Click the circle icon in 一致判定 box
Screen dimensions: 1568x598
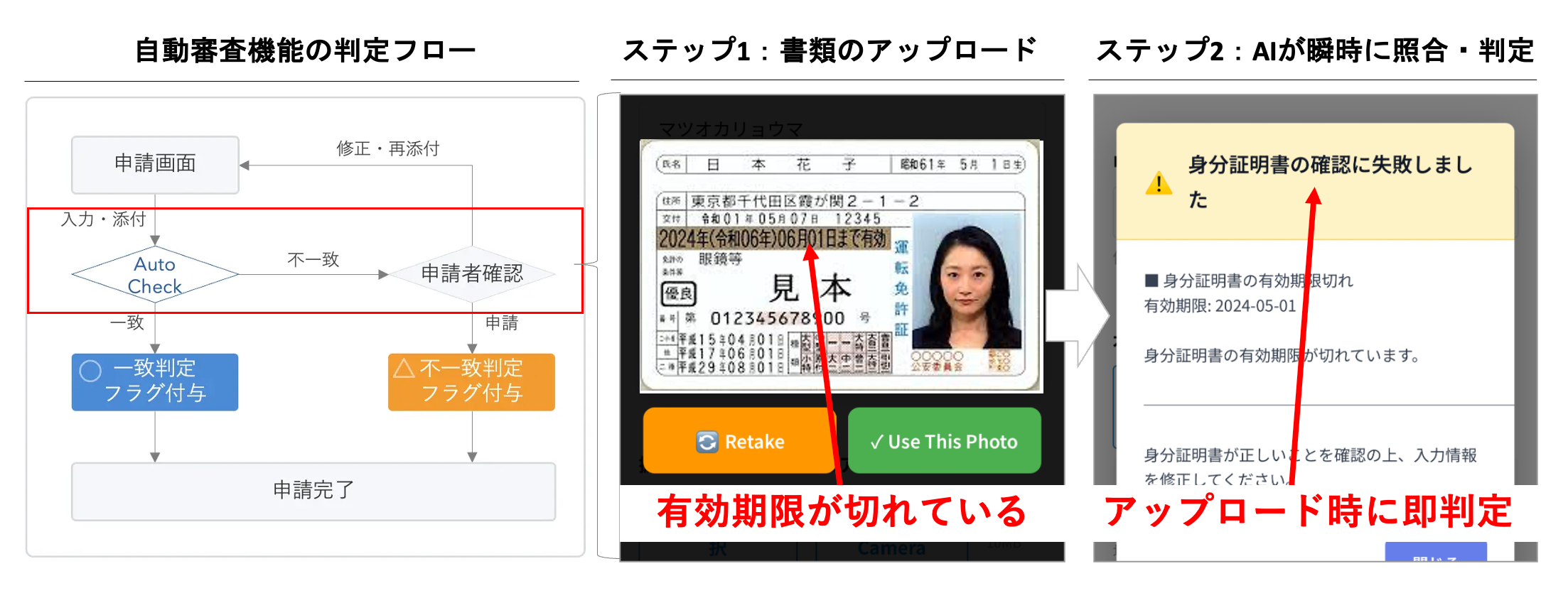(x=90, y=371)
